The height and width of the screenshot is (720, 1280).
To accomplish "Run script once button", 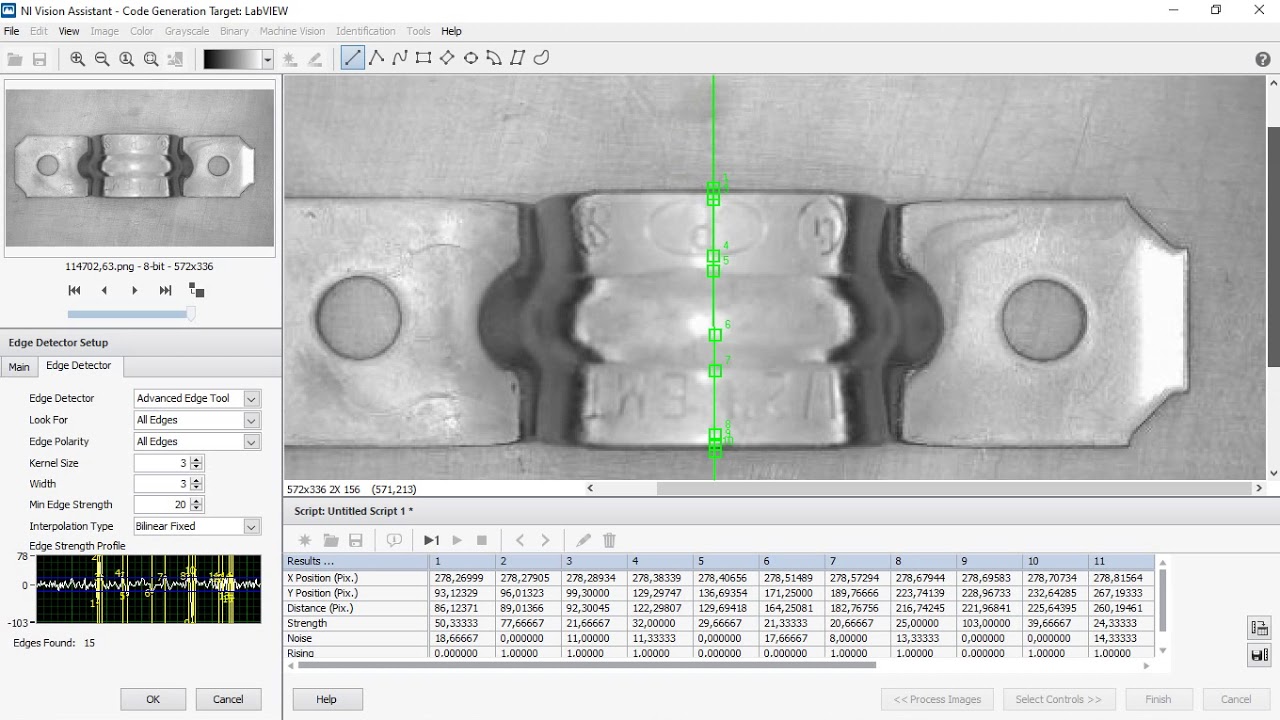I will 432,540.
